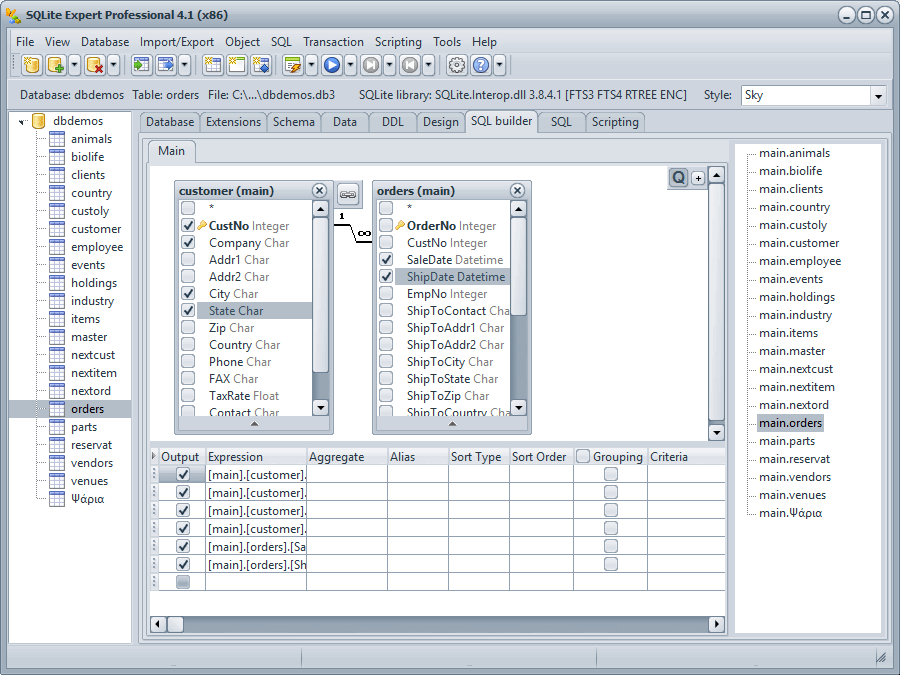900x675 pixels.
Task: Create a new database from the toolbar
Action: pos(31,64)
